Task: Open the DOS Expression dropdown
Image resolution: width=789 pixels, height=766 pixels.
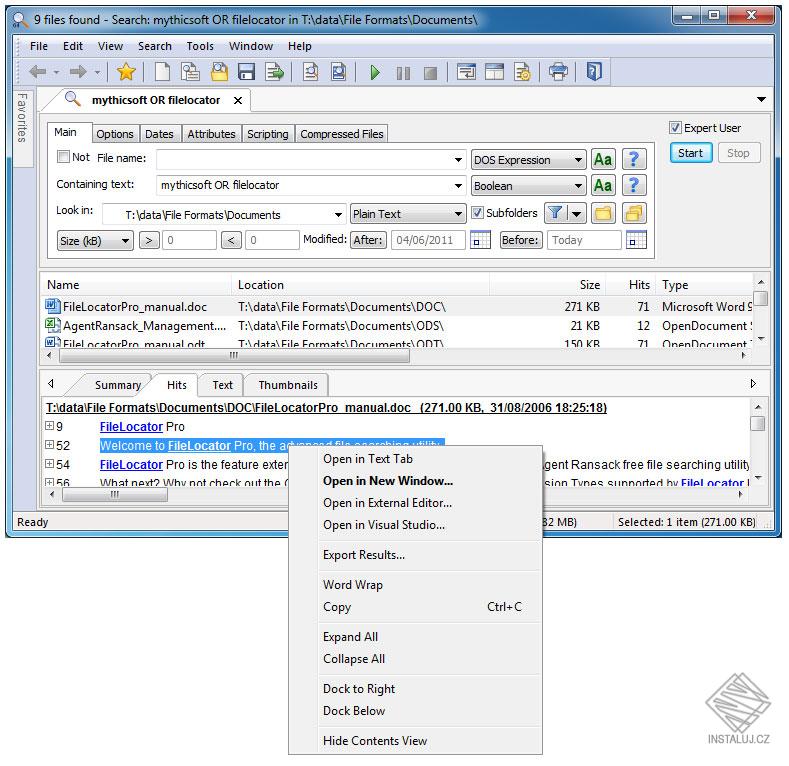Action: [x=528, y=160]
